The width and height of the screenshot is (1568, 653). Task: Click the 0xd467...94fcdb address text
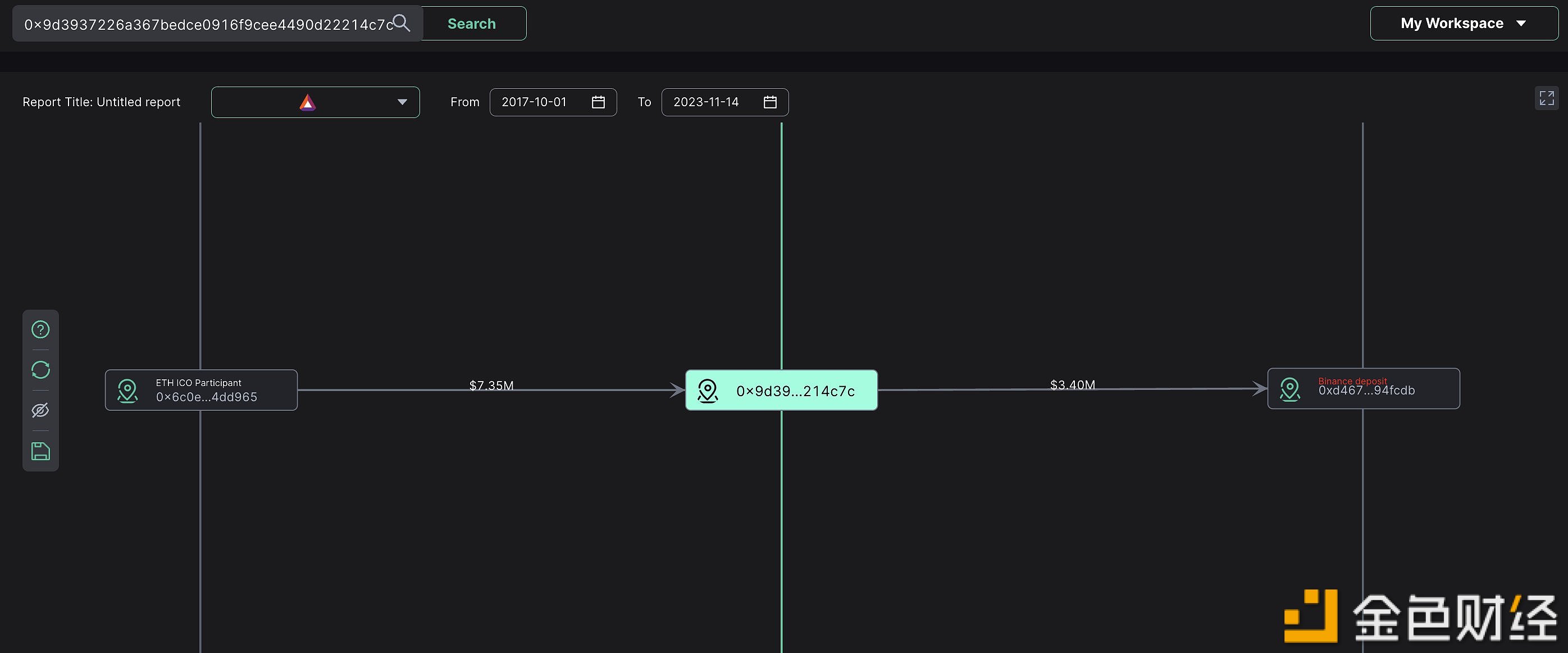click(x=1366, y=391)
